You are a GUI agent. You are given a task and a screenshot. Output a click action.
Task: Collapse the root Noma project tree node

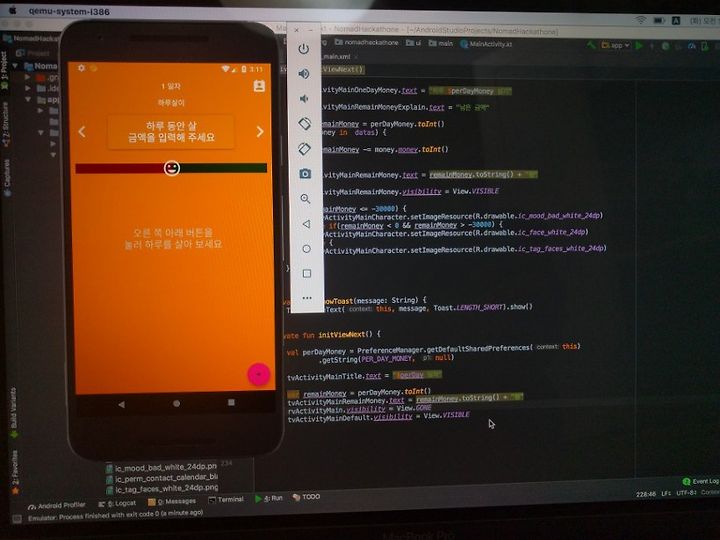(x=15, y=66)
